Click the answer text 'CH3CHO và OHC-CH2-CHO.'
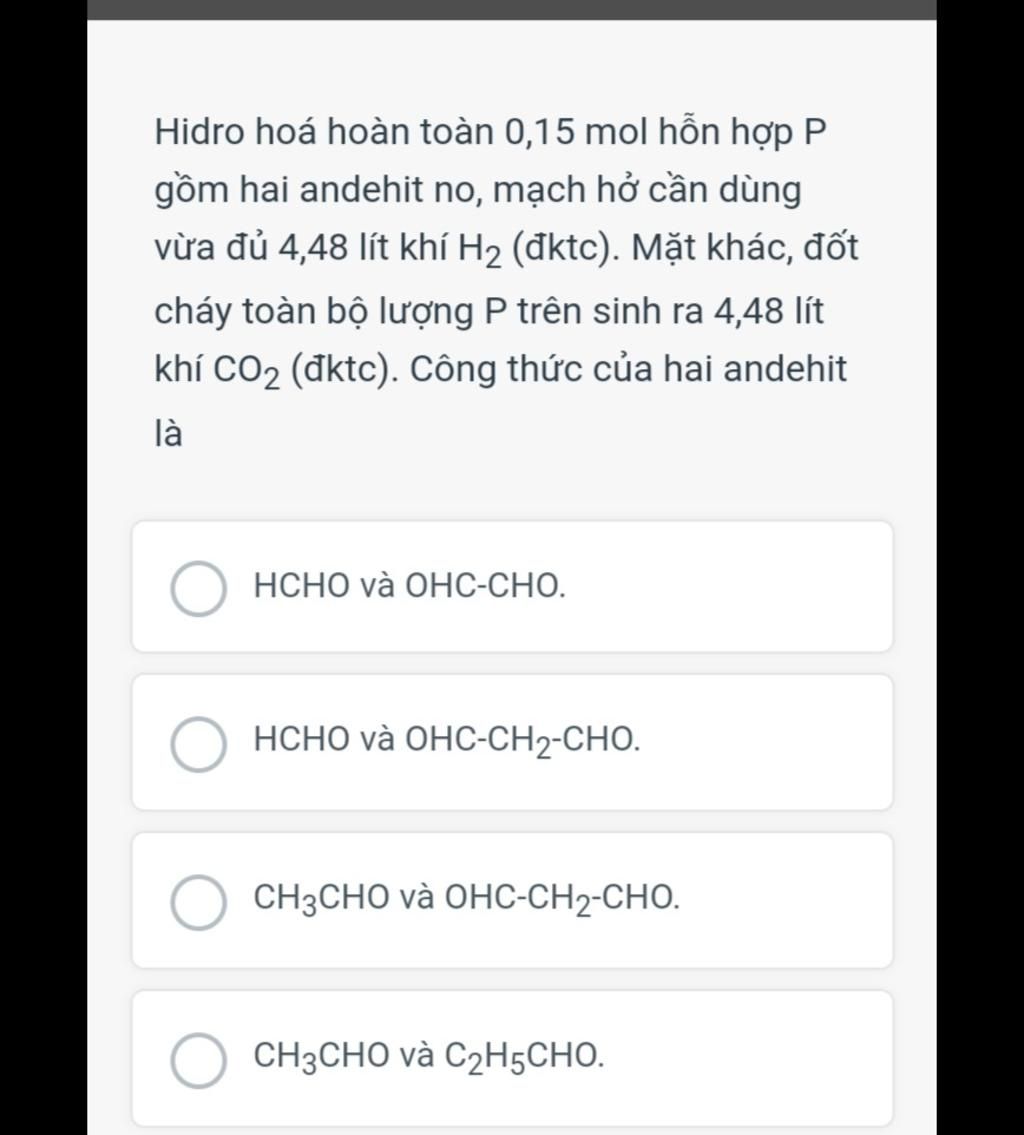This screenshot has height=1135, width=1024. coord(467,899)
